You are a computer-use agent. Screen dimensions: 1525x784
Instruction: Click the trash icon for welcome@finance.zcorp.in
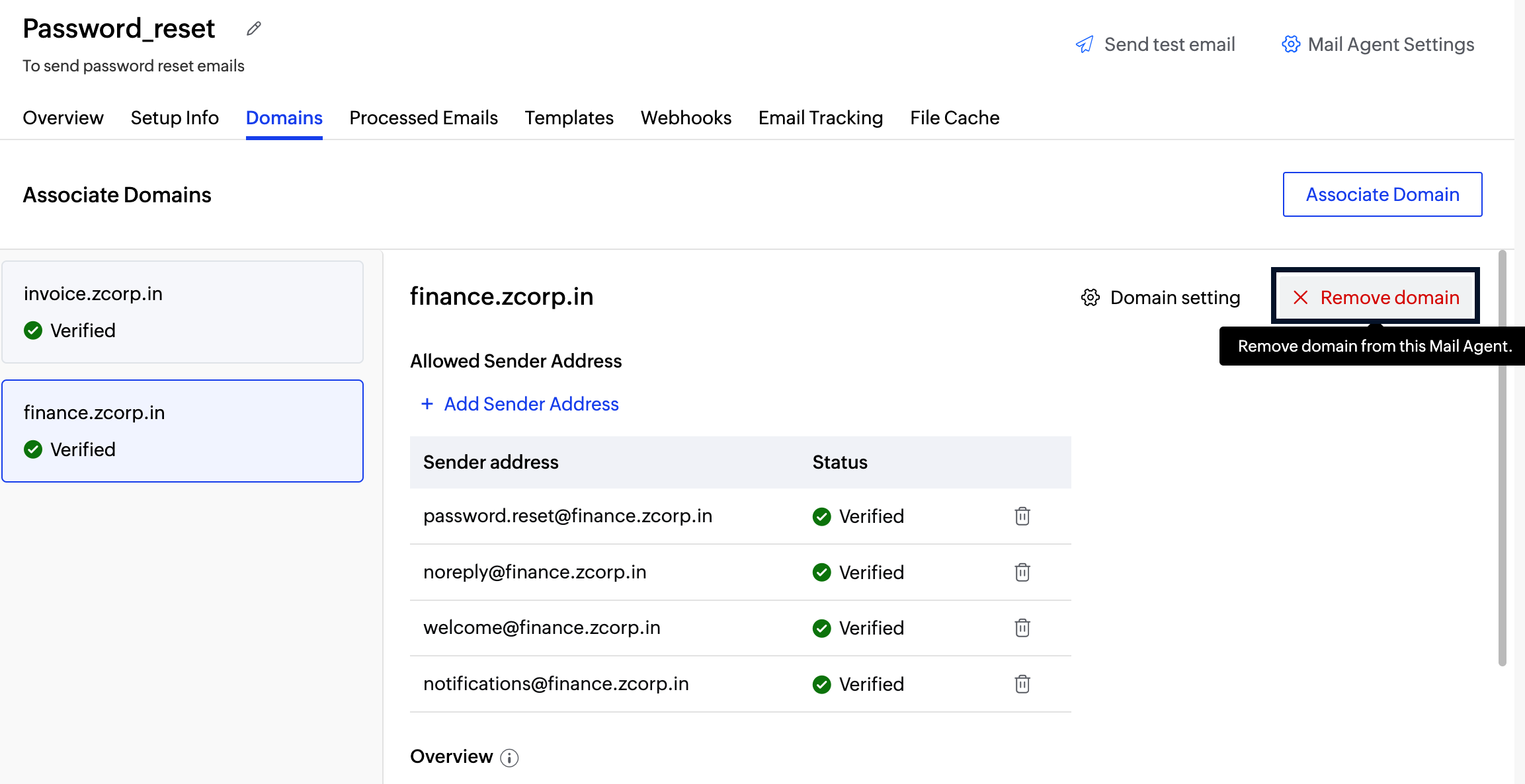1022,627
